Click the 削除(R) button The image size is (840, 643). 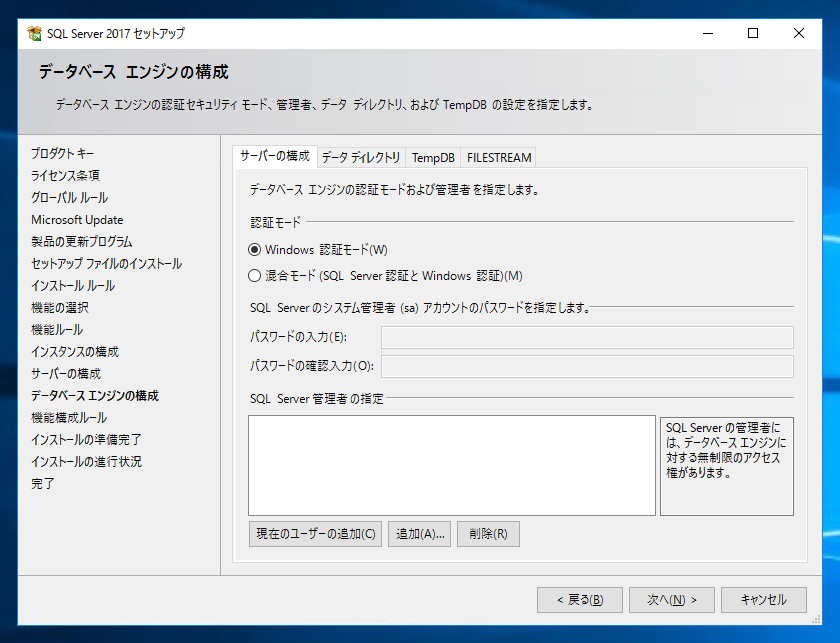(488, 534)
